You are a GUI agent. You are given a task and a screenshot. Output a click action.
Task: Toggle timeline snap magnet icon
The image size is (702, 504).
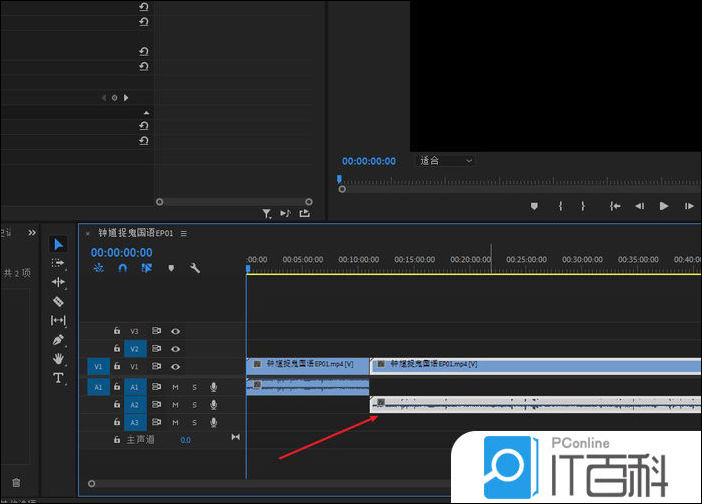(x=123, y=268)
